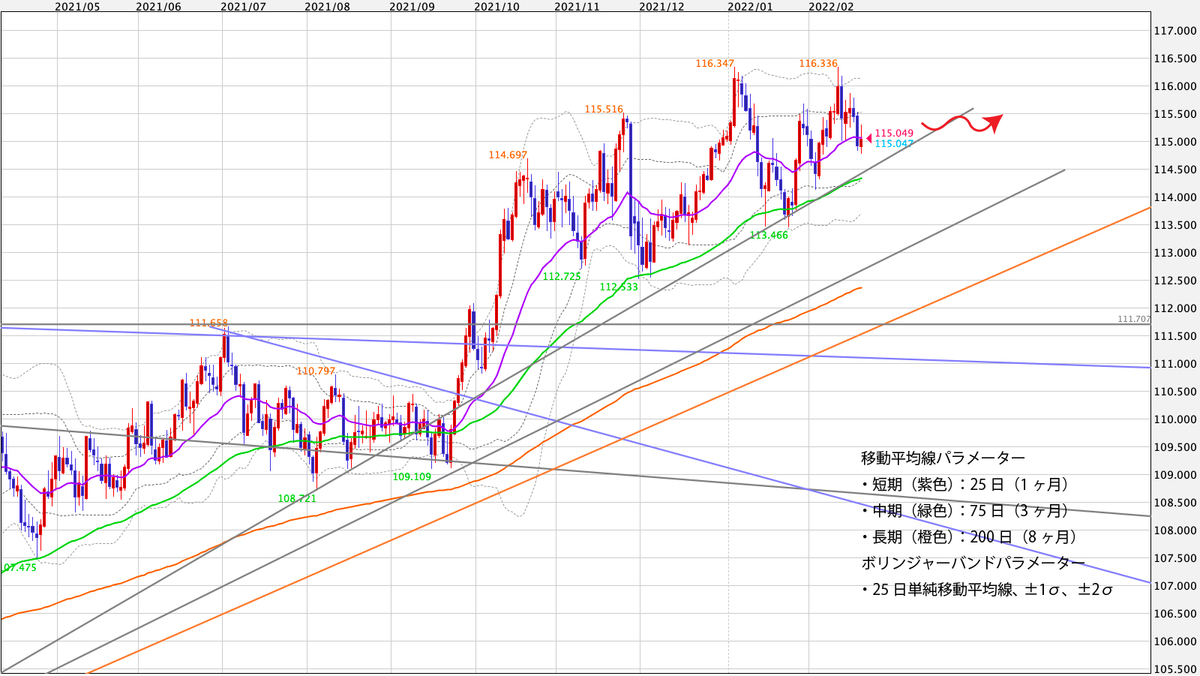Click the 116.000 price axis label
Image resolution: width=1200 pixels, height=676 pixels.
pyautogui.click(x=1174, y=87)
